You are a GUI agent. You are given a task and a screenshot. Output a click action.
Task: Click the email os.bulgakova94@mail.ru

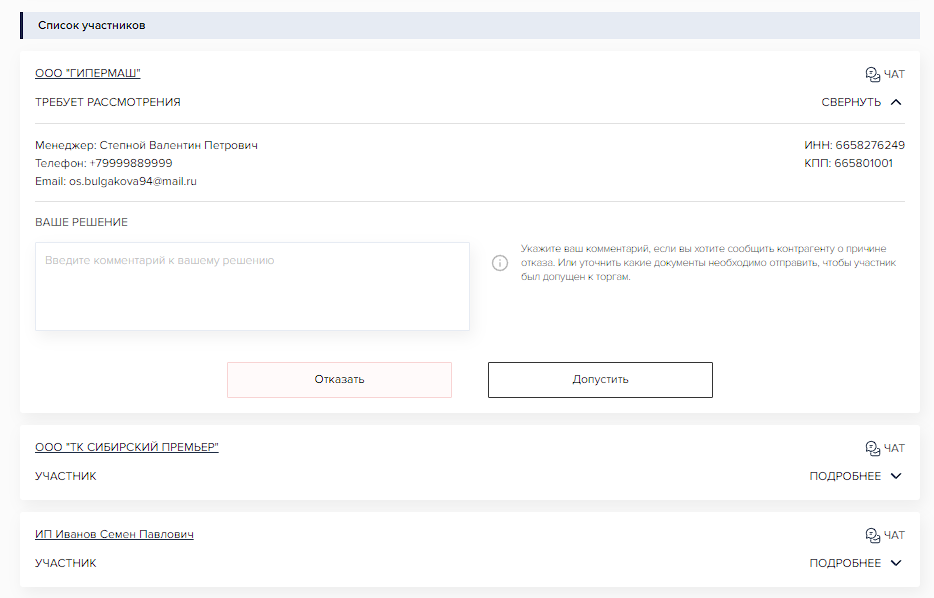click(x=132, y=181)
